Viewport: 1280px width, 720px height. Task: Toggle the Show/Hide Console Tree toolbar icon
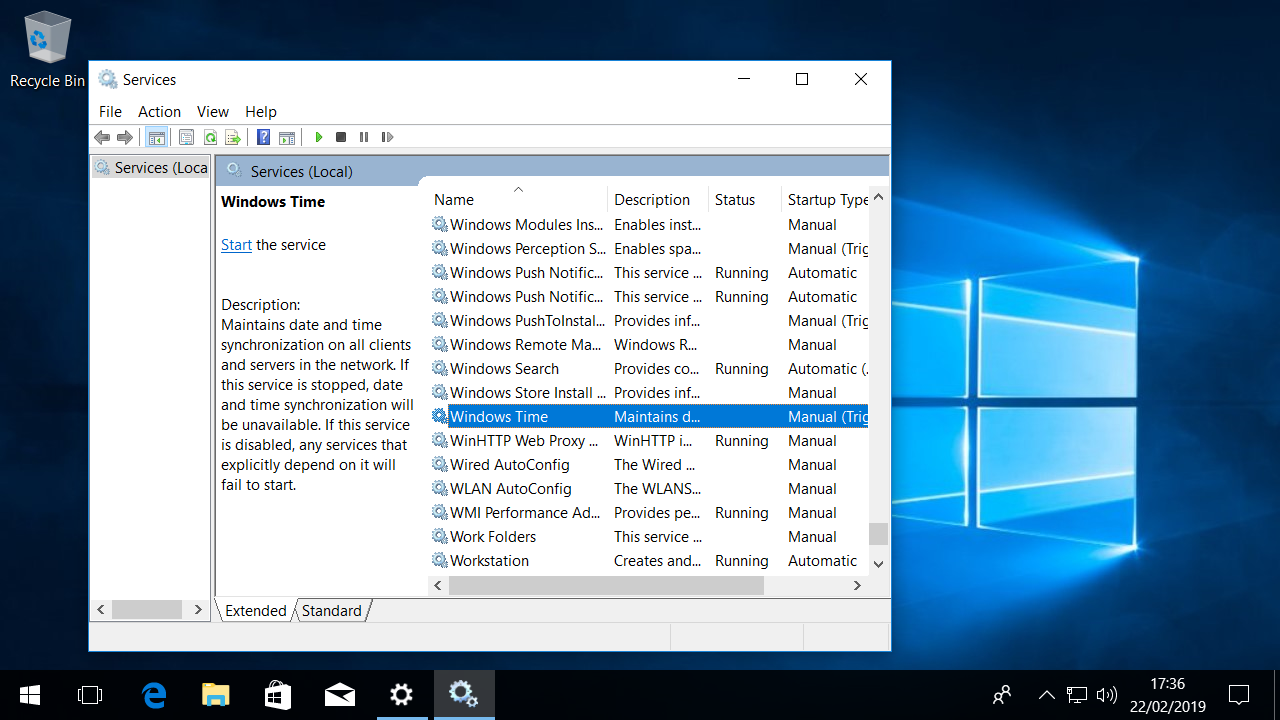(156, 137)
